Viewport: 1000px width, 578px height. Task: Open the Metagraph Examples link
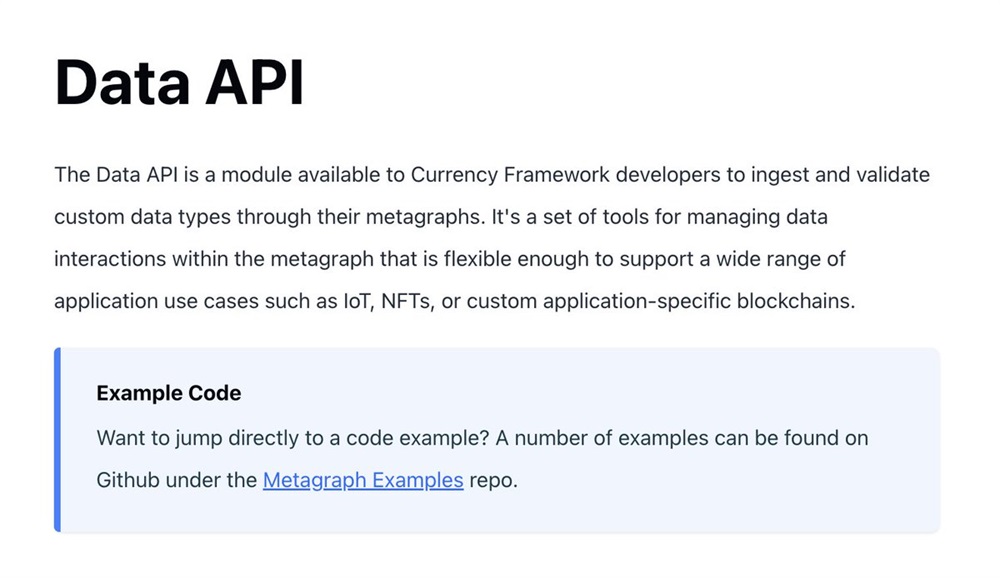point(363,480)
